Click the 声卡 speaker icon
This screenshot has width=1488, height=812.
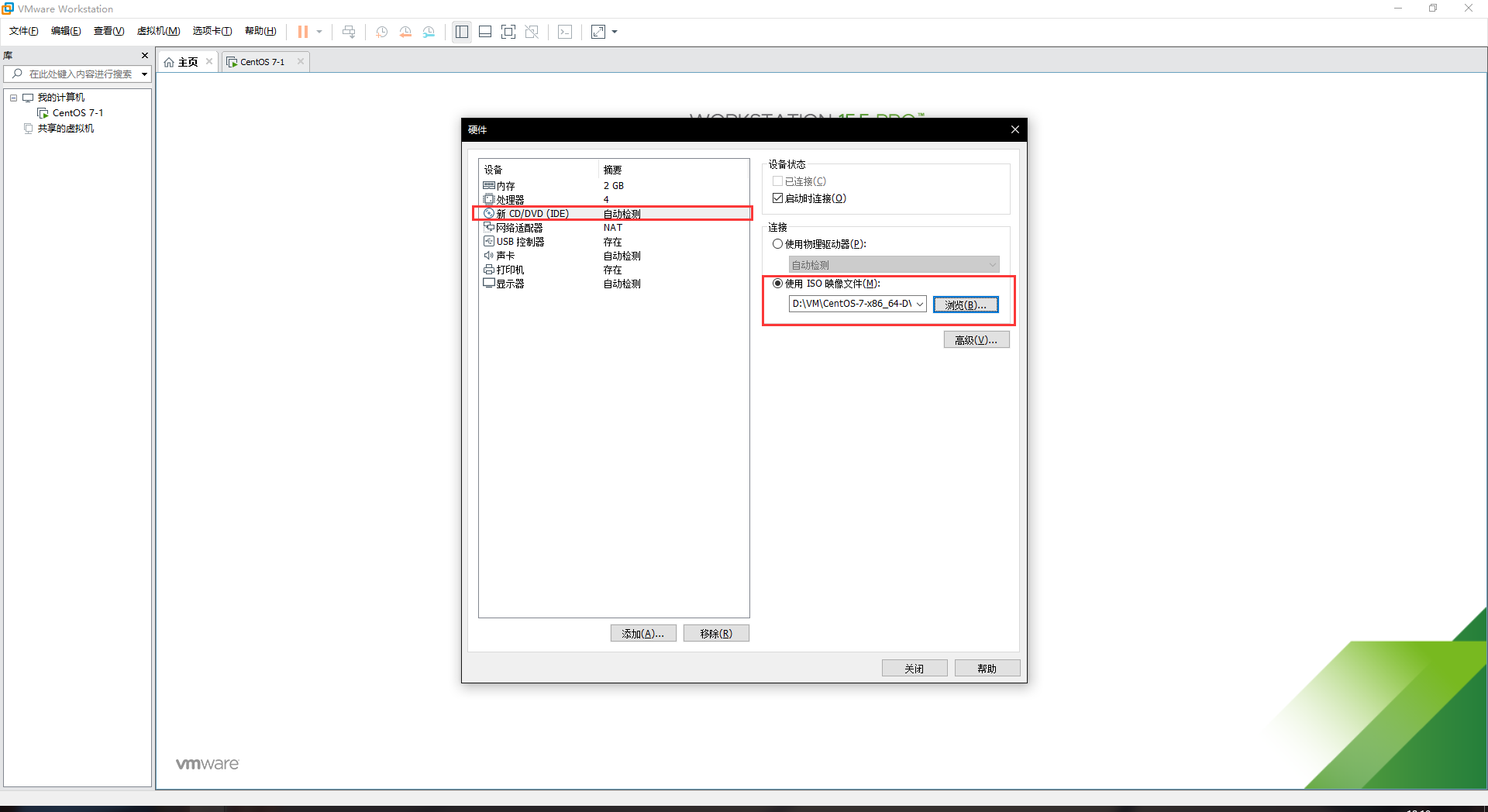click(x=489, y=256)
